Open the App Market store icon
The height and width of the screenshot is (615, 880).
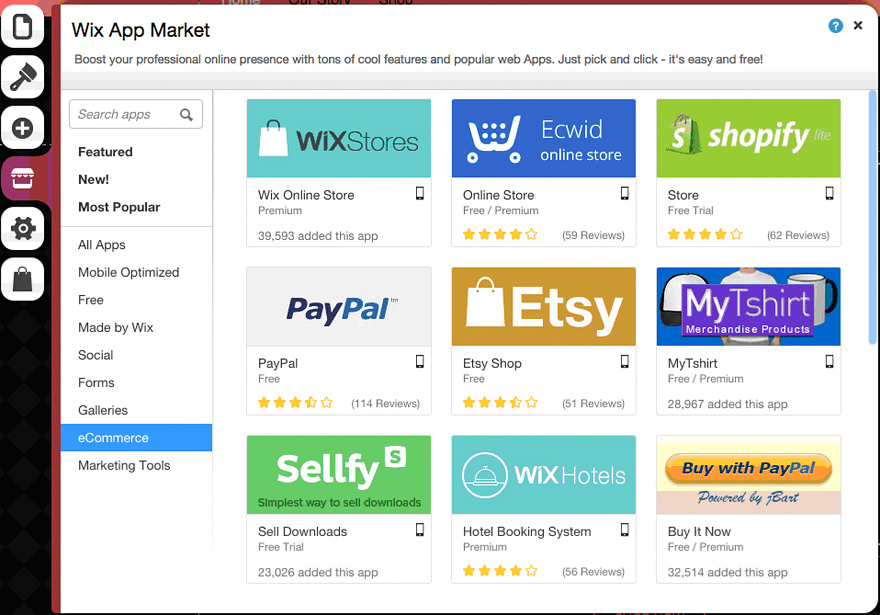click(x=22, y=179)
